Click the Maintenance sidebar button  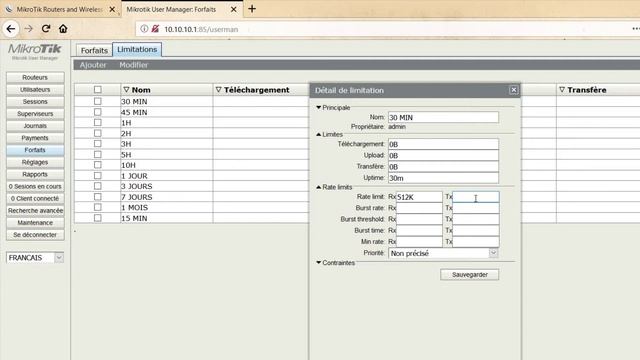click(x=35, y=222)
